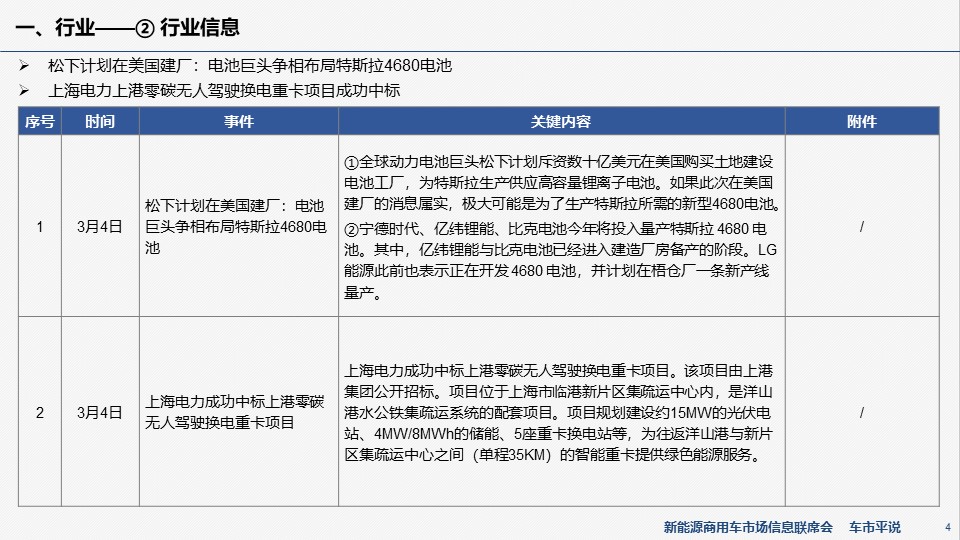Screen dimensions: 960x540
Task: Click the '3月4日' date in row 1
Action: coord(100,227)
